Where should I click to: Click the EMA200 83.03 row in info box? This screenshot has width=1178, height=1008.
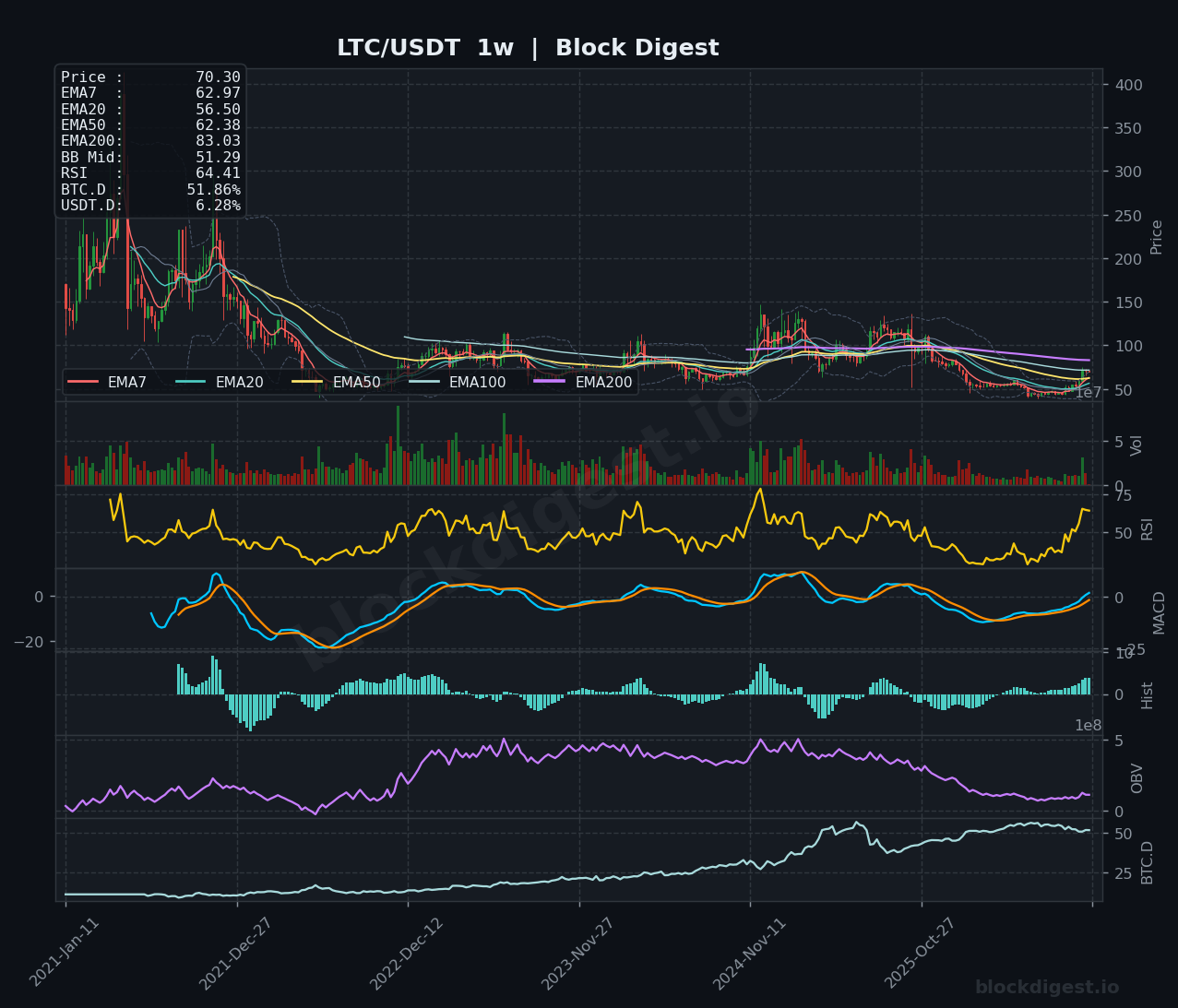[150, 141]
